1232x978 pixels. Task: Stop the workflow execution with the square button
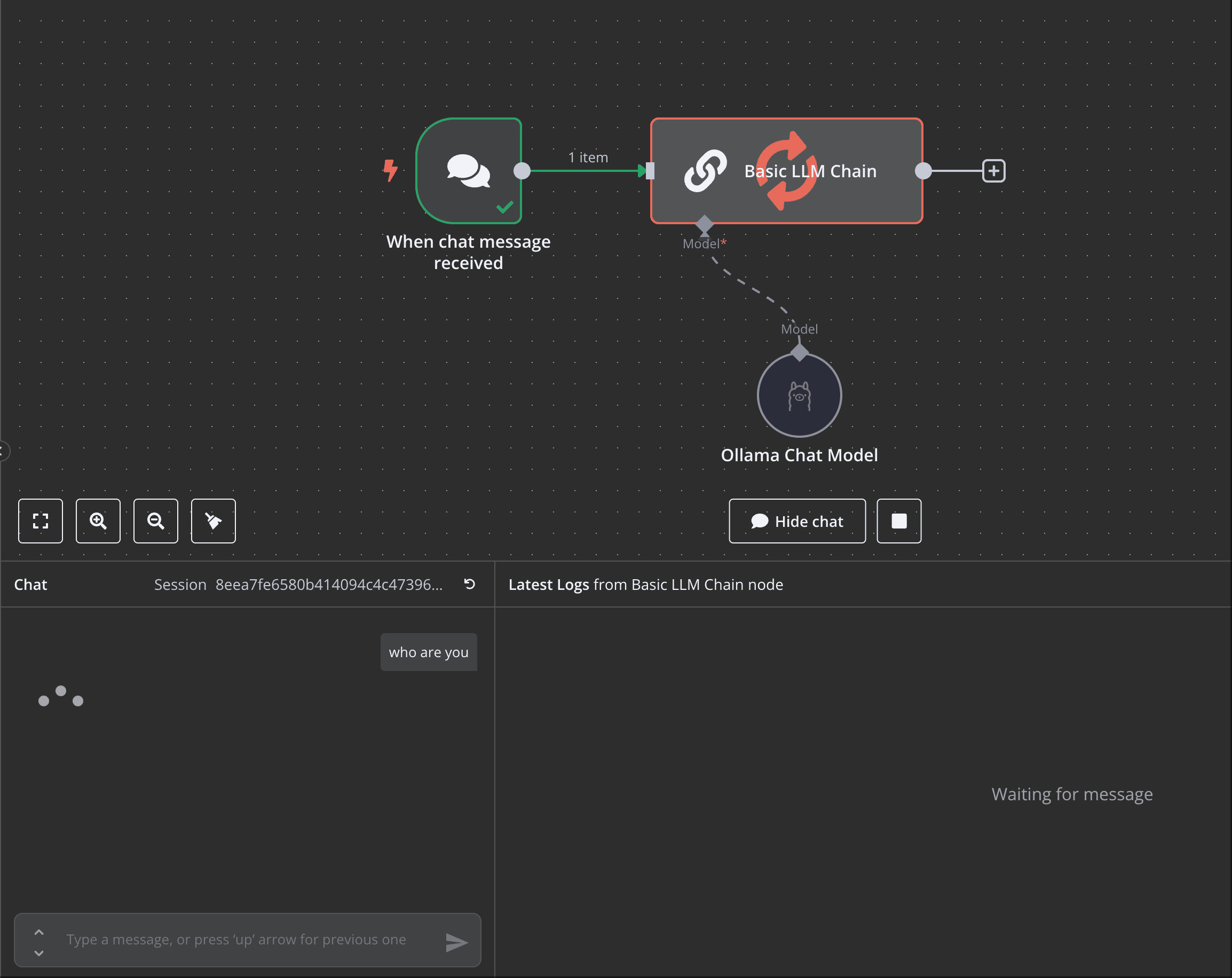pyautogui.click(x=899, y=520)
